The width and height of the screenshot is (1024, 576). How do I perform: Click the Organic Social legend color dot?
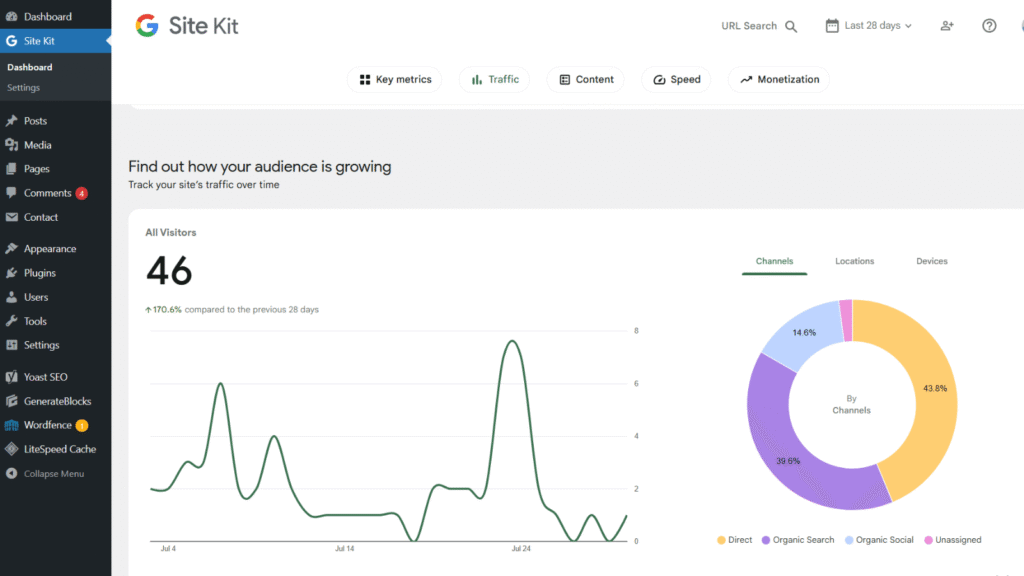849,540
